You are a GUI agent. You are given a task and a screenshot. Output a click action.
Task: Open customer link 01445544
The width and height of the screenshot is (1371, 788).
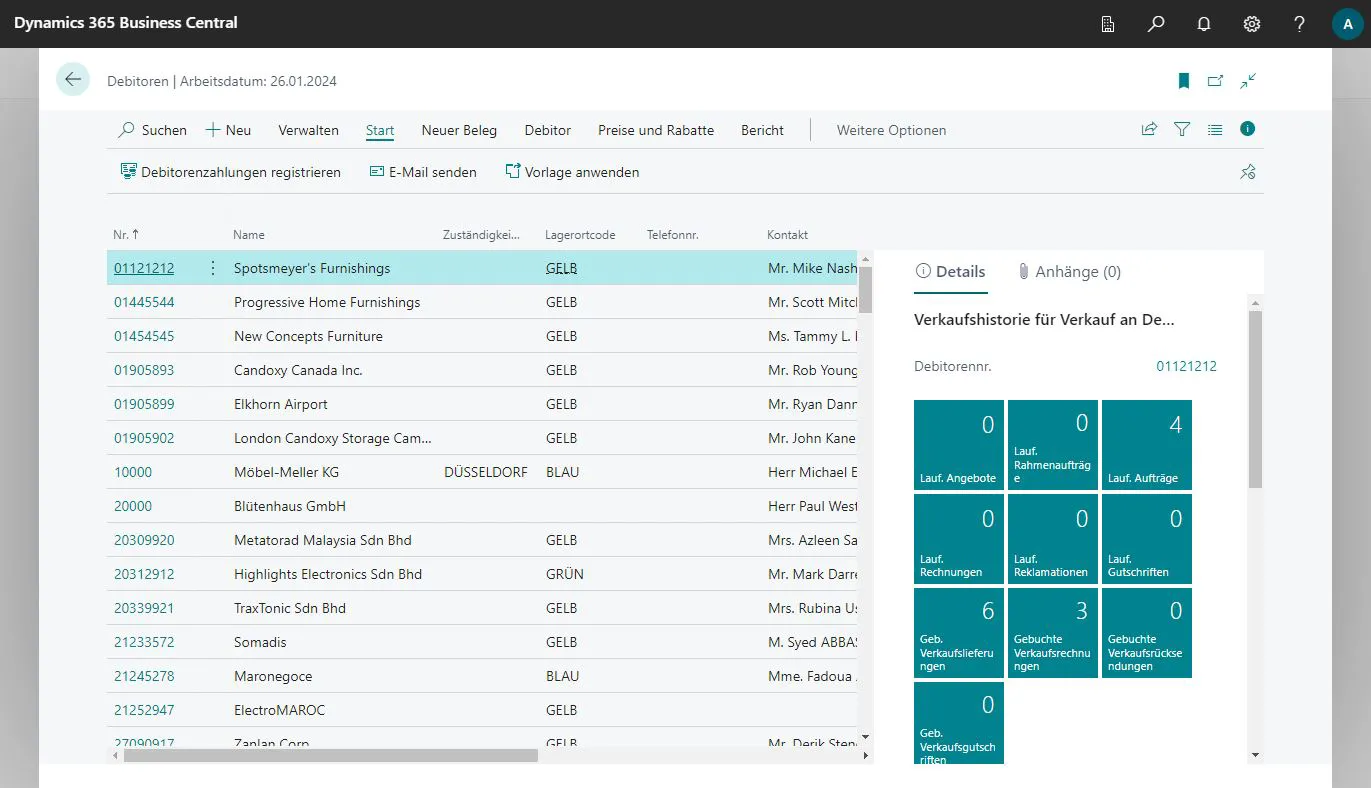(144, 302)
